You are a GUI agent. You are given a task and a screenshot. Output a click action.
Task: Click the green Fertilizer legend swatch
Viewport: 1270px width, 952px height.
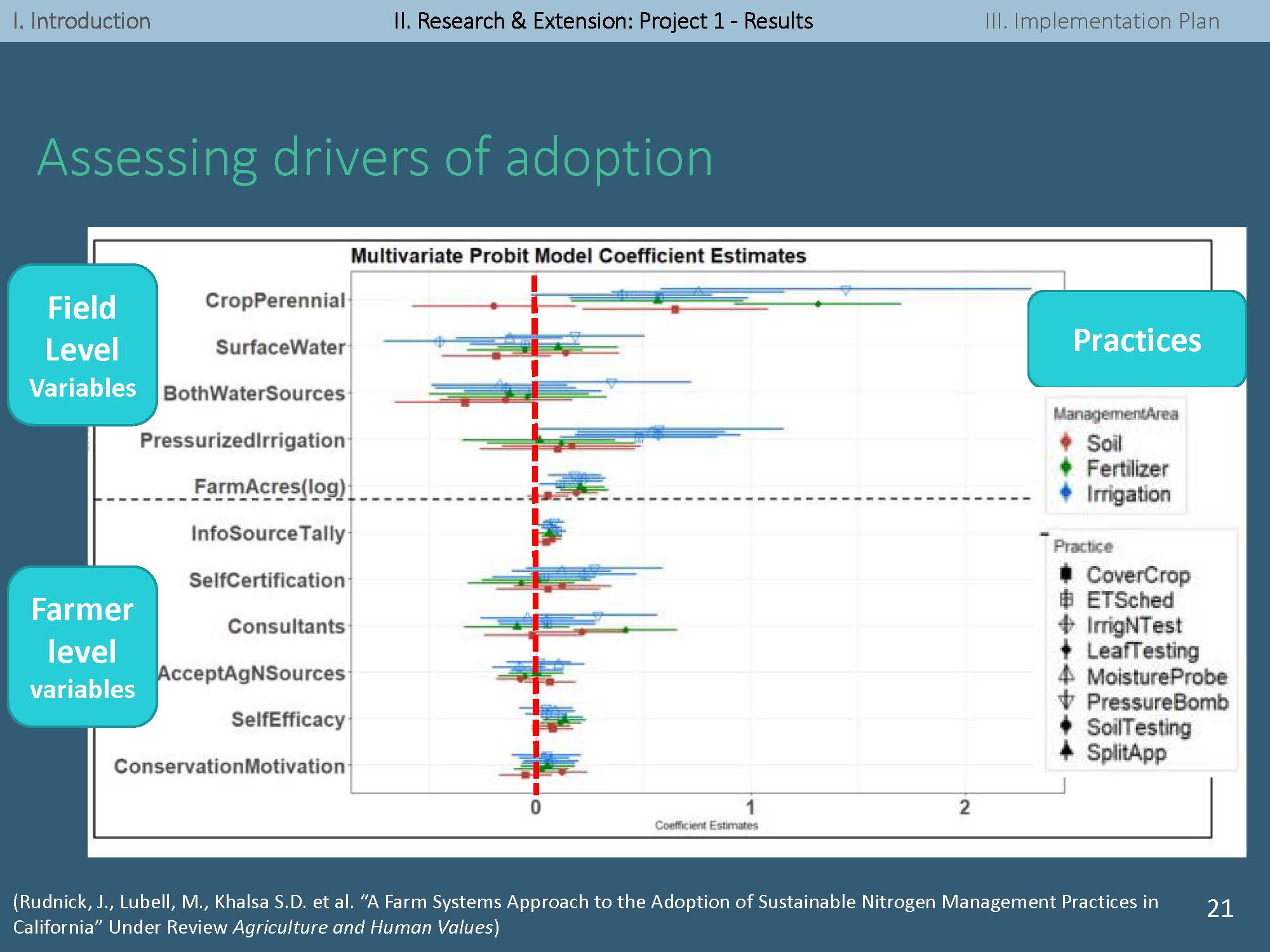(x=1066, y=468)
